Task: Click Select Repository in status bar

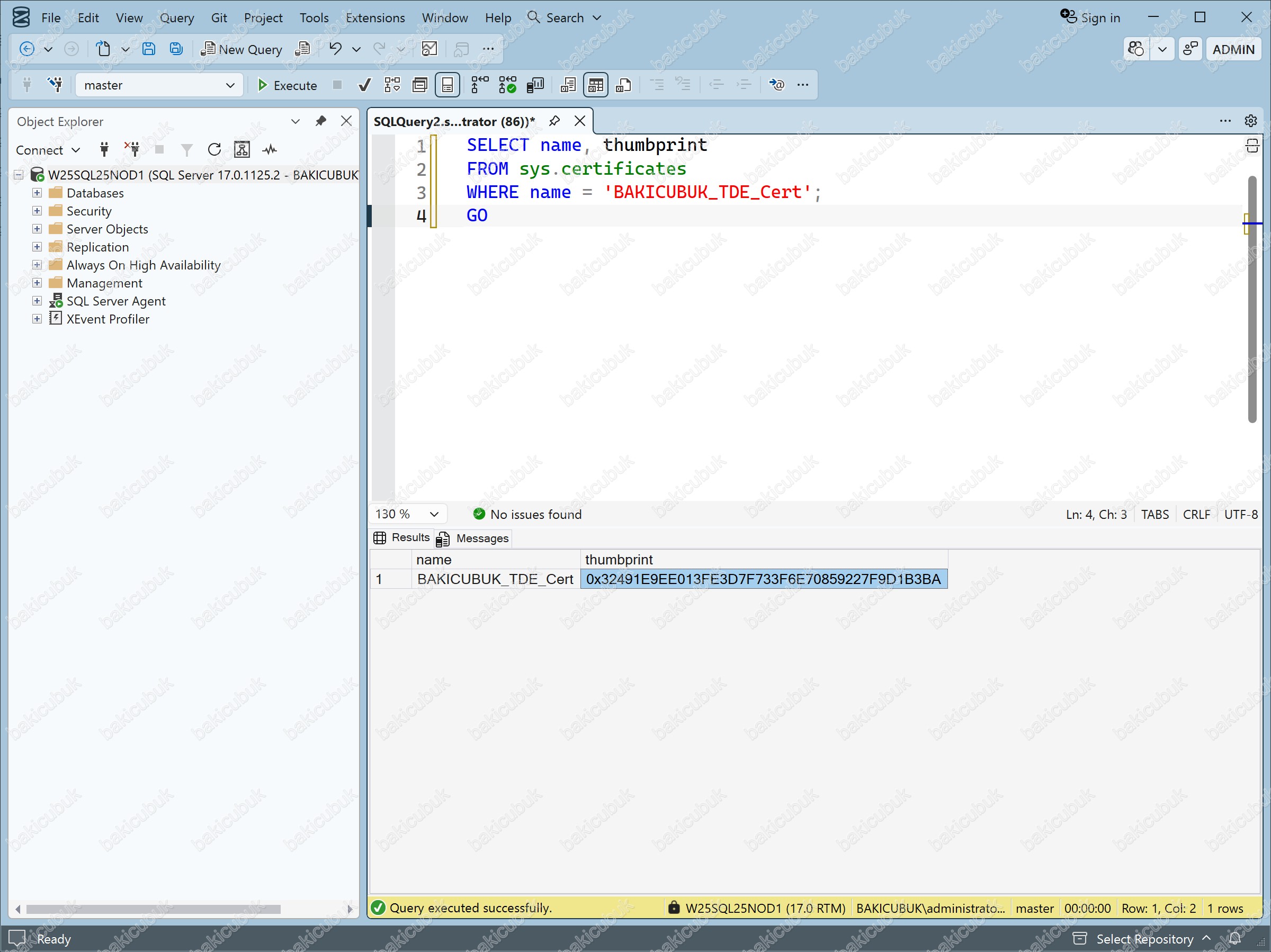Action: 1142,939
